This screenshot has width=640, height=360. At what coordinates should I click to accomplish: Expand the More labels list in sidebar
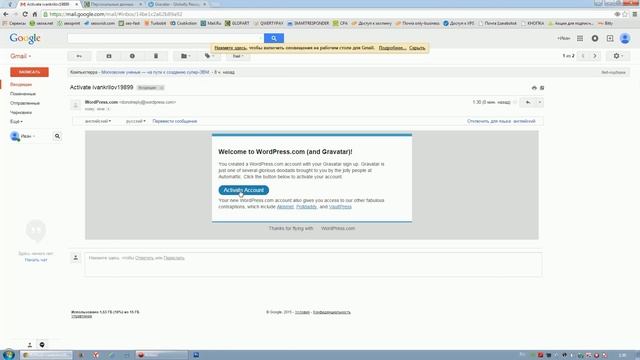16,122
